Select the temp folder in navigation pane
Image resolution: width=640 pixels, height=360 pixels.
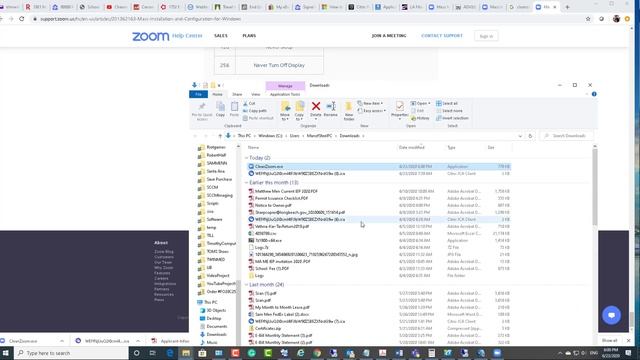pyautogui.click(x=211, y=227)
